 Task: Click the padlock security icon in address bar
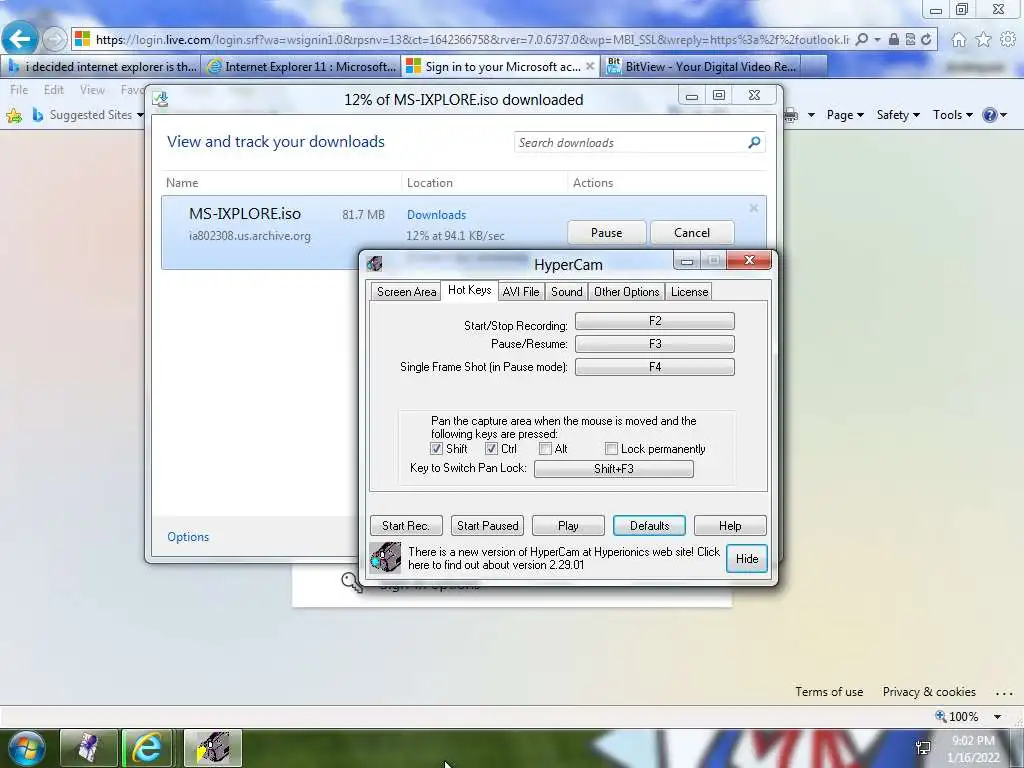(x=893, y=40)
